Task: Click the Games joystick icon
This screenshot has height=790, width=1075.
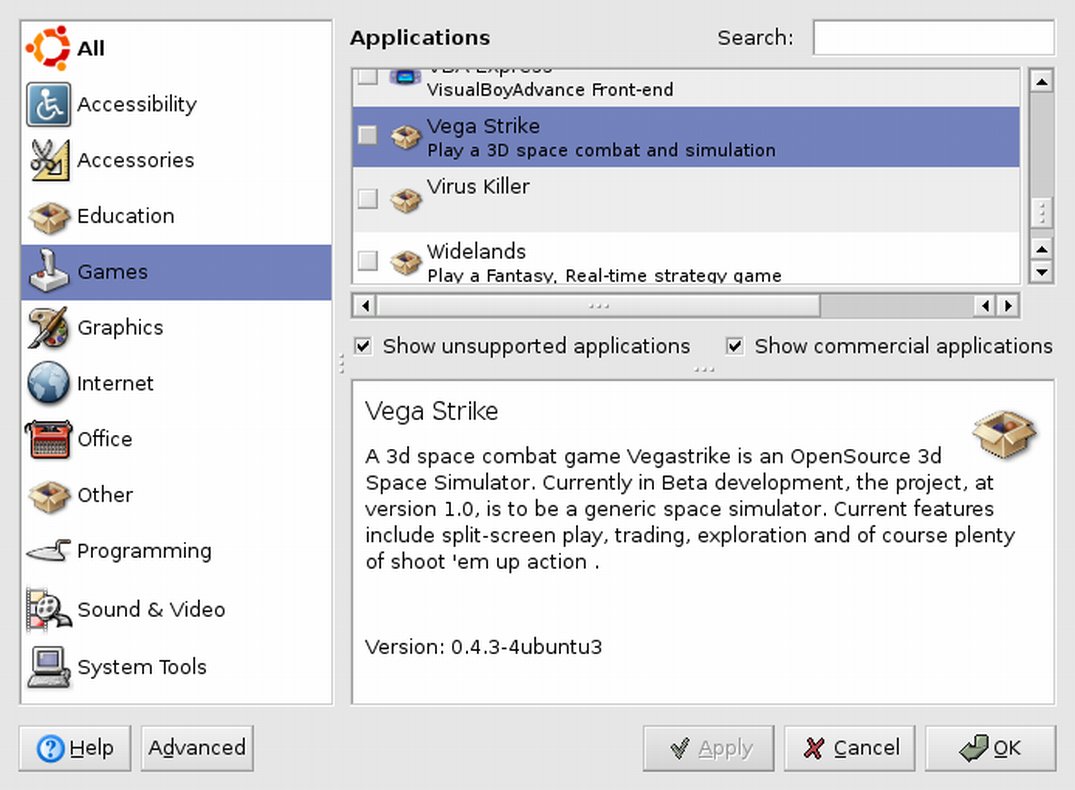Action: [48, 272]
